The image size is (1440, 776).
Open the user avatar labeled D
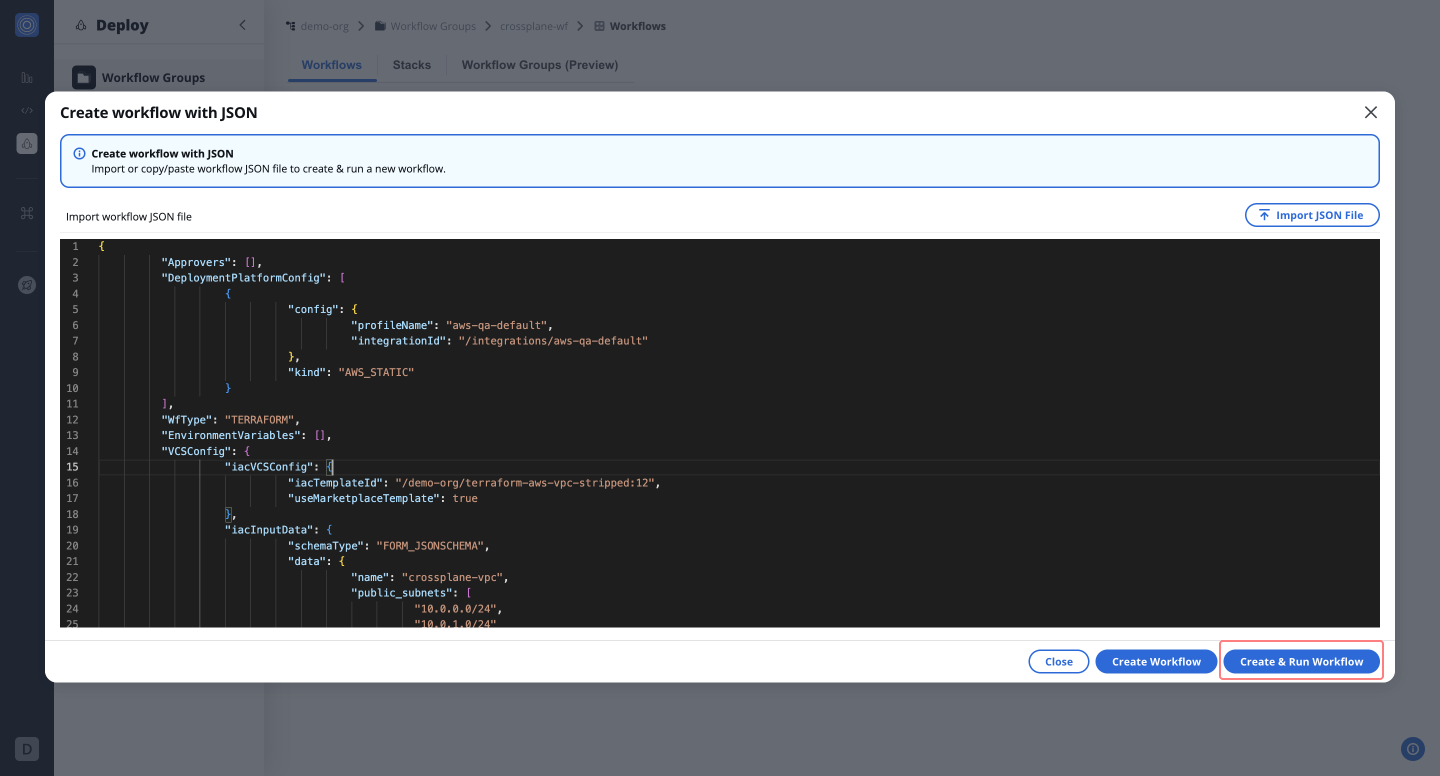(27, 748)
